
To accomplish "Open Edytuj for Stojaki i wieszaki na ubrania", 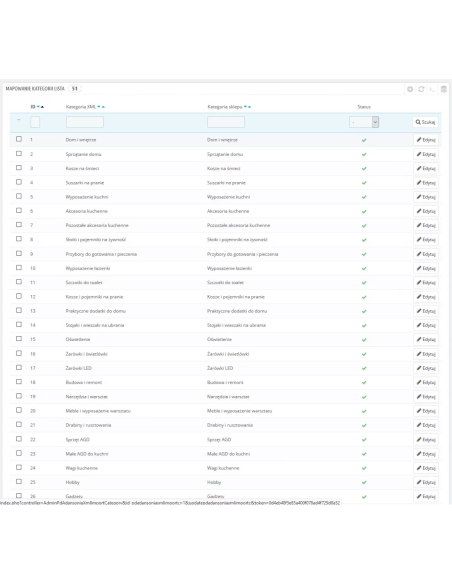I will (x=426, y=325).
